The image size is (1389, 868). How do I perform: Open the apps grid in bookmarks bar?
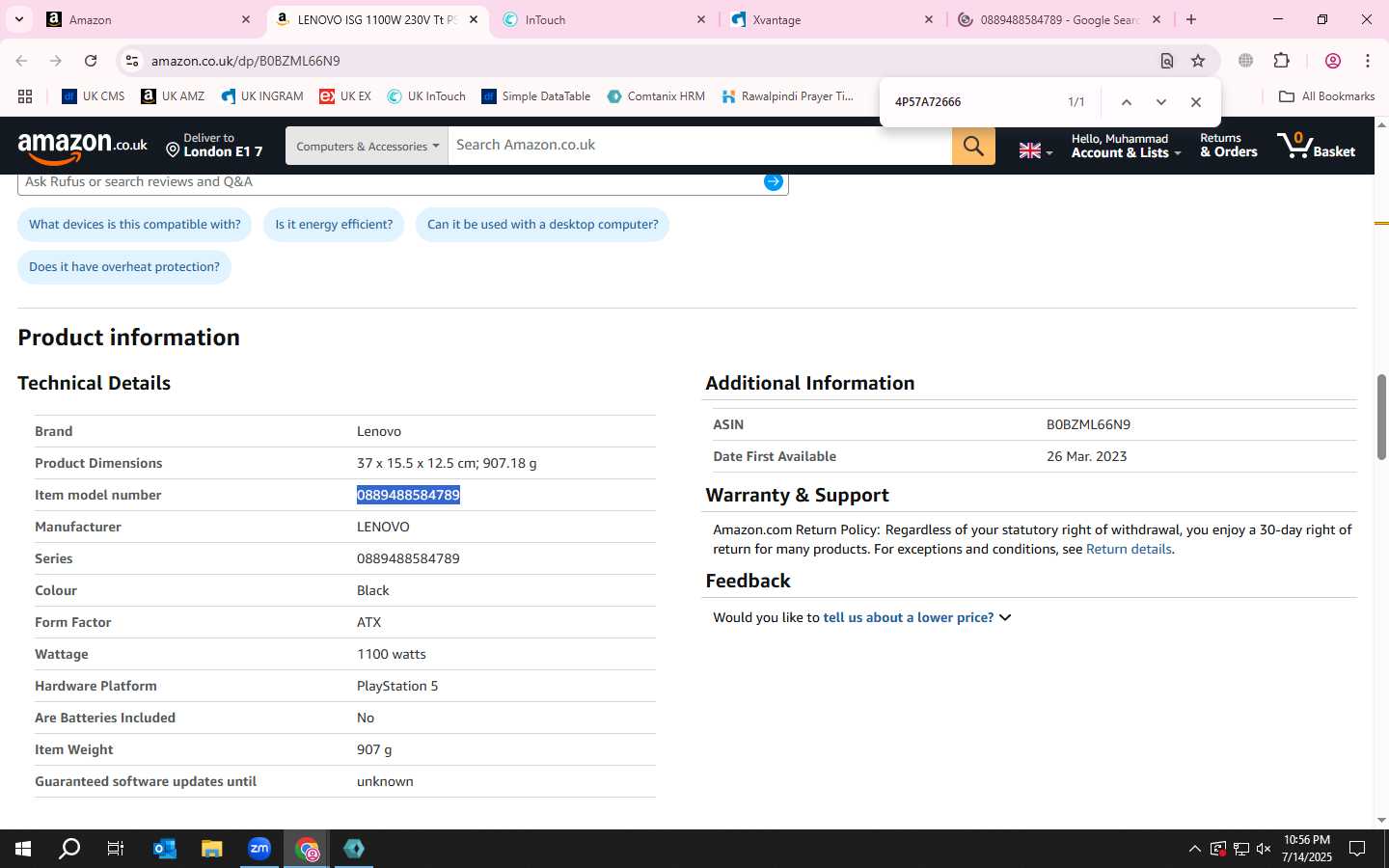tap(25, 96)
